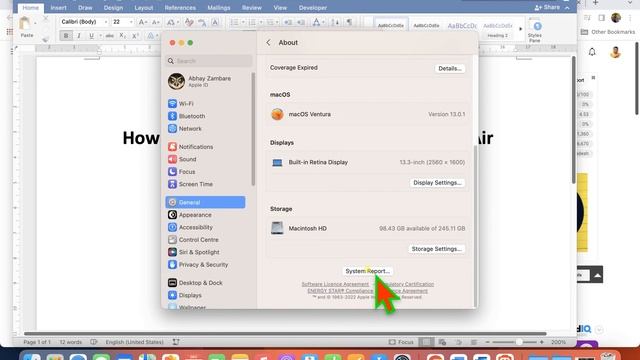Open Desktop & Dock settings
Image resolution: width=640 pixels, height=360 pixels.
click(195, 282)
